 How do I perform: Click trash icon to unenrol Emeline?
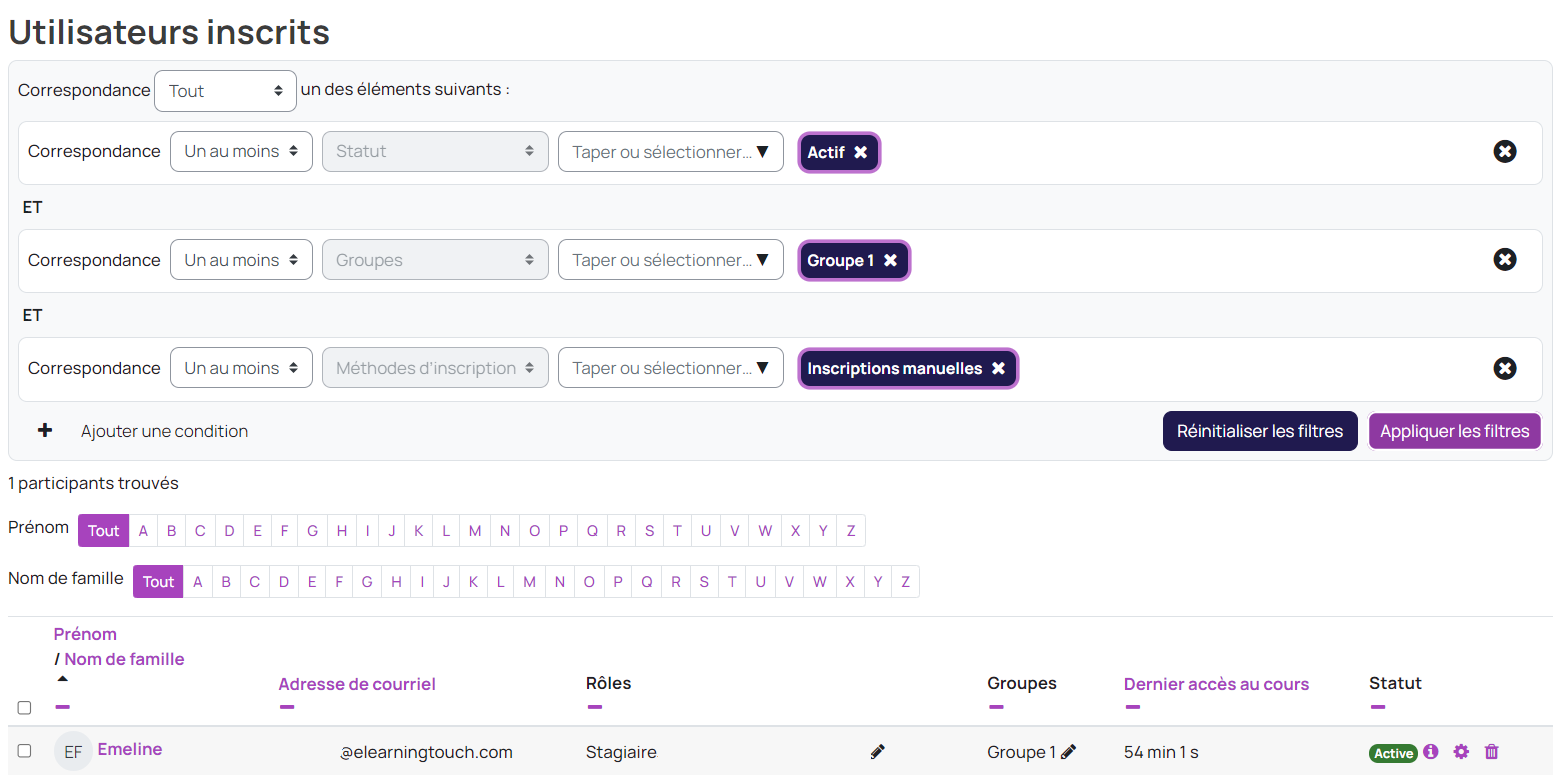[1492, 752]
